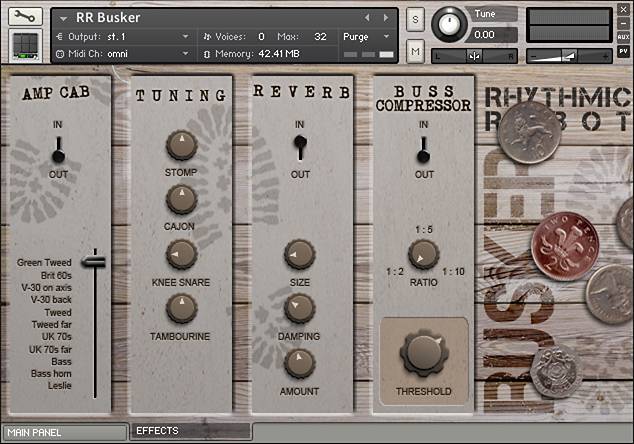This screenshot has width=634, height=444.
Task: Click the RR Busker instrument name
Action: 108,17
